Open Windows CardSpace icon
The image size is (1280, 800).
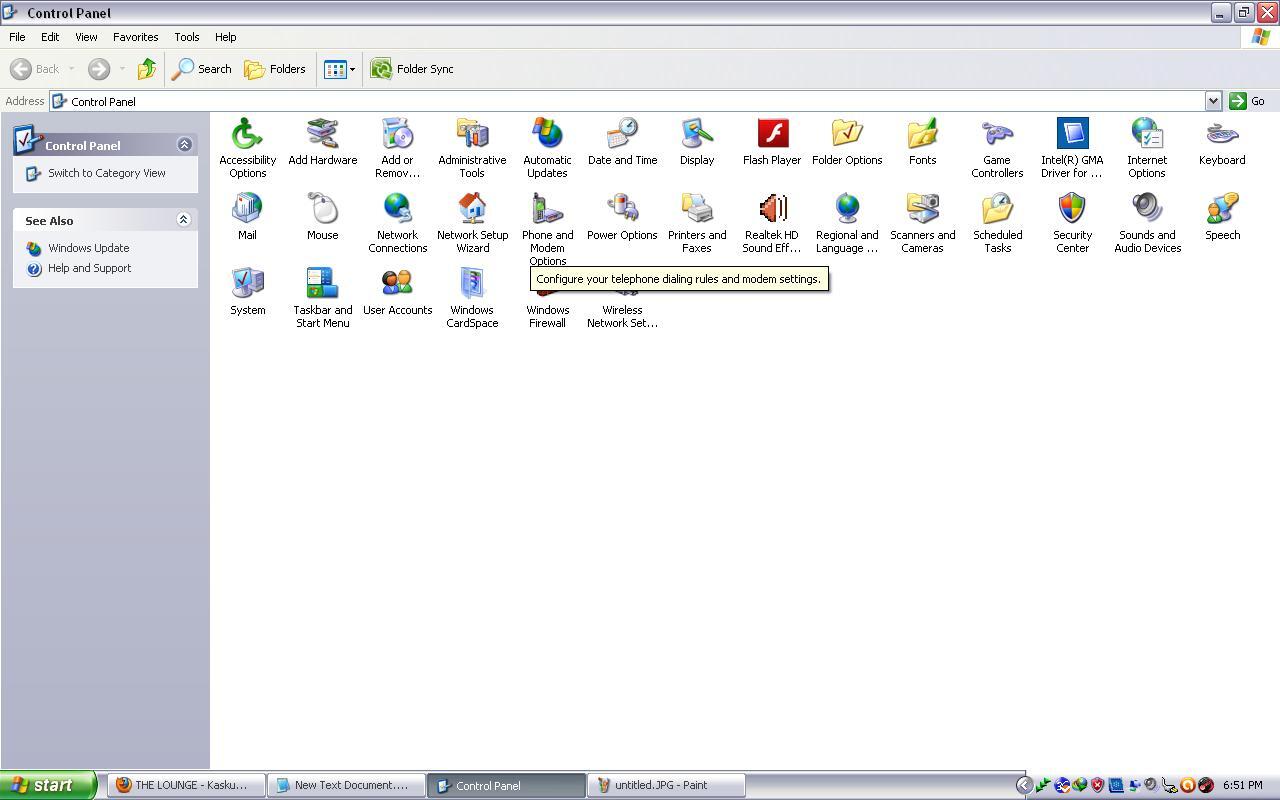click(x=472, y=283)
